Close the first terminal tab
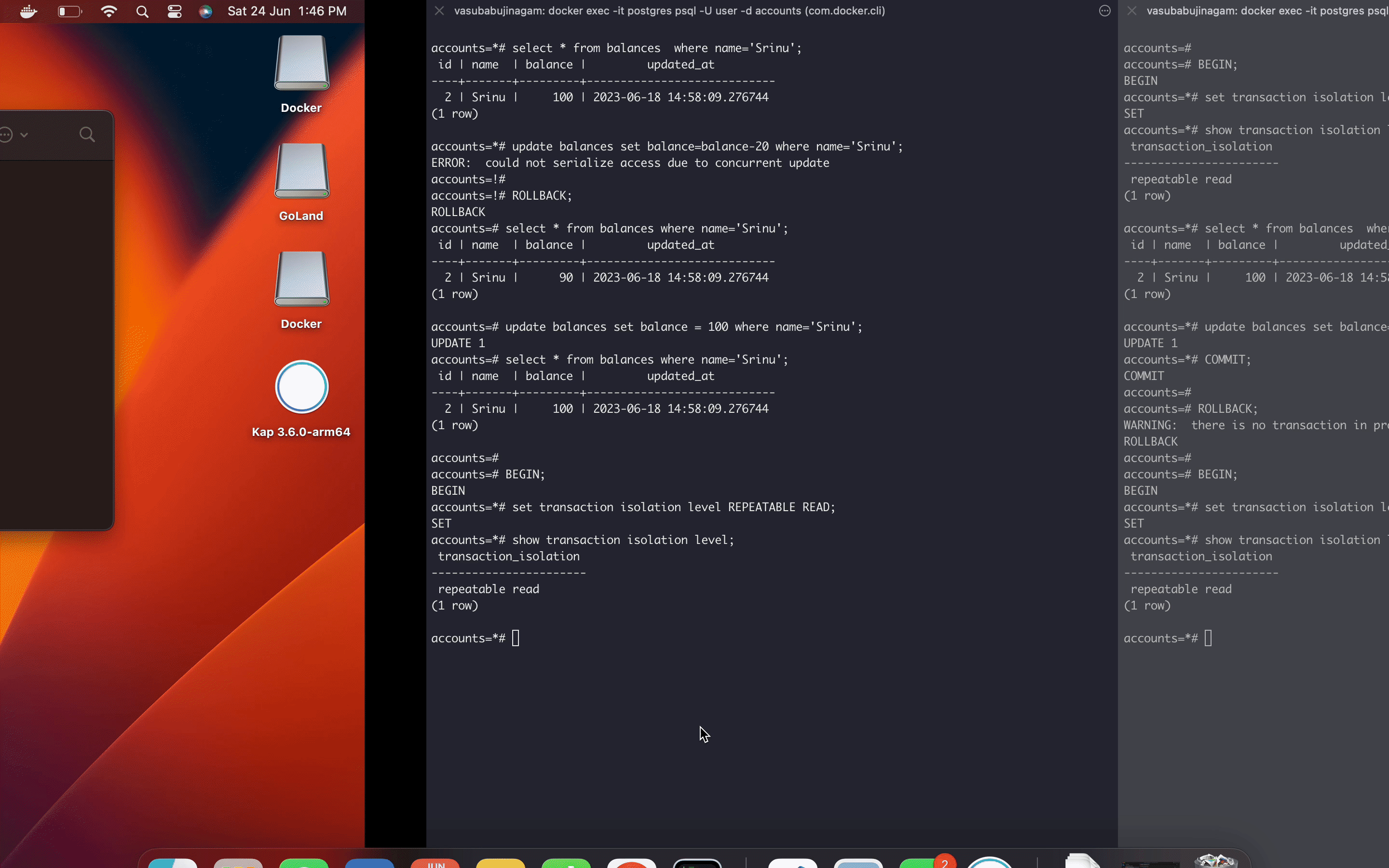 [439, 10]
